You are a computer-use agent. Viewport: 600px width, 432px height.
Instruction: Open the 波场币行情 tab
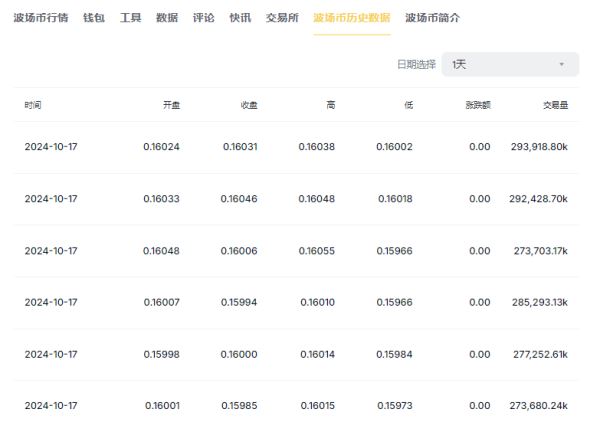pyautogui.click(x=41, y=18)
